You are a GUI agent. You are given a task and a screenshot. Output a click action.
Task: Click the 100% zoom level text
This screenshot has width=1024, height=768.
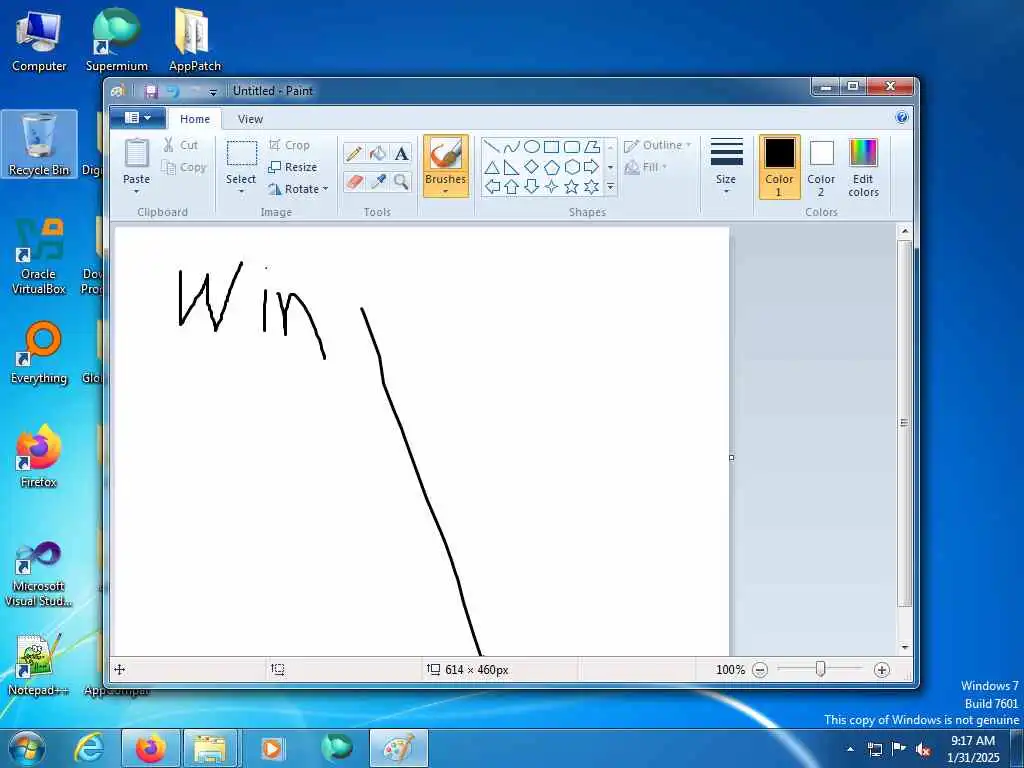(x=730, y=670)
